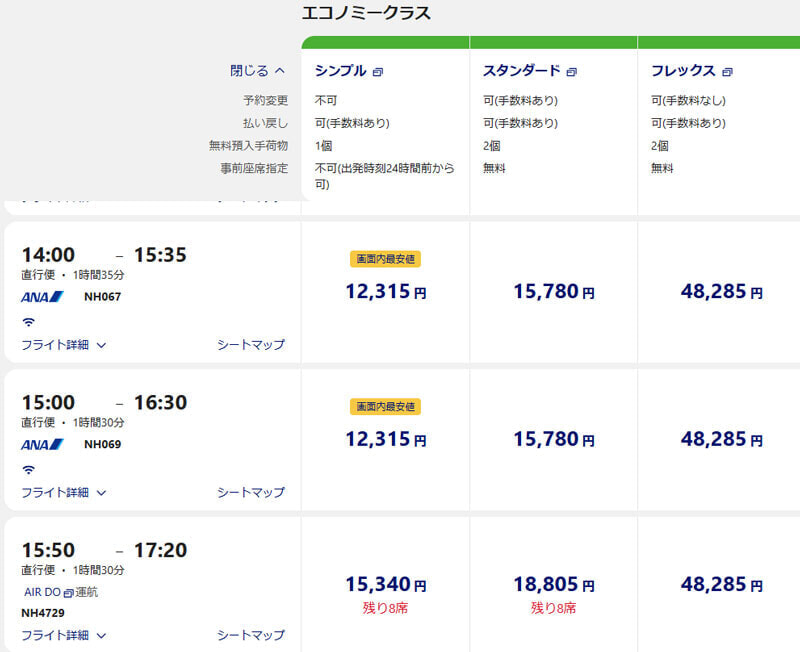The width and height of the screenshot is (800, 652).
Task: Open シートマップ for flight NH067
Action: click(251, 345)
